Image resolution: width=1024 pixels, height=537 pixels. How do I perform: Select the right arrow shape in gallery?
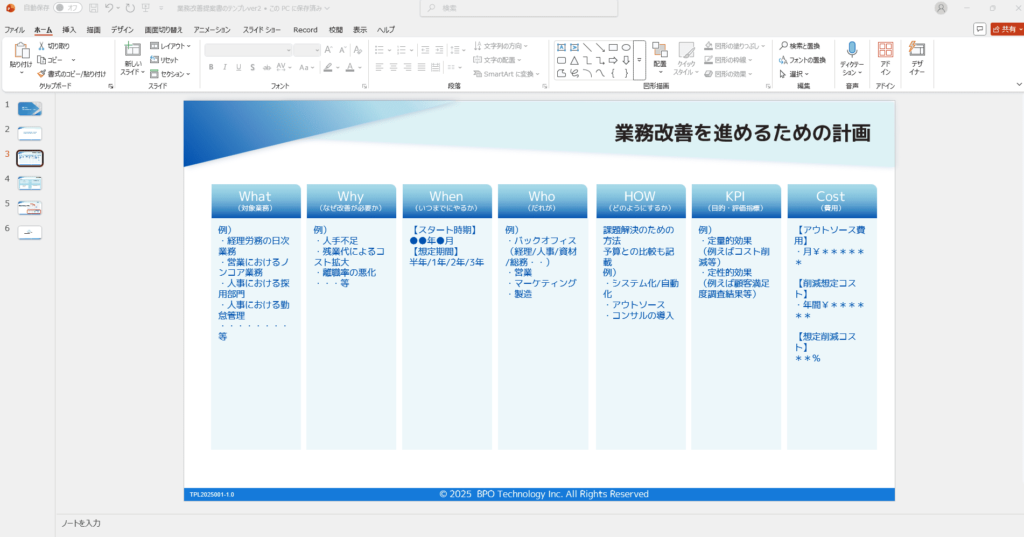(613, 60)
